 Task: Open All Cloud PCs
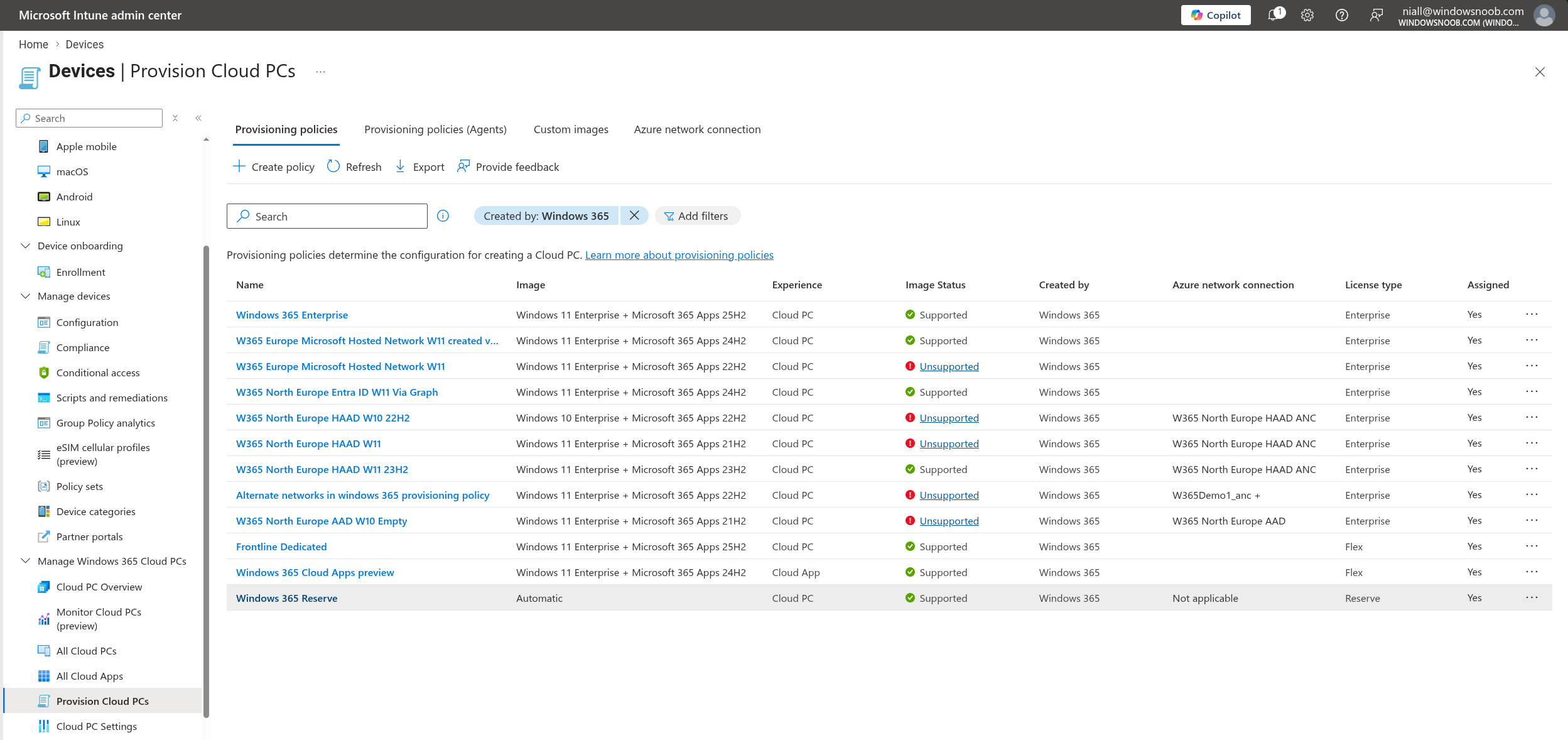(x=86, y=651)
